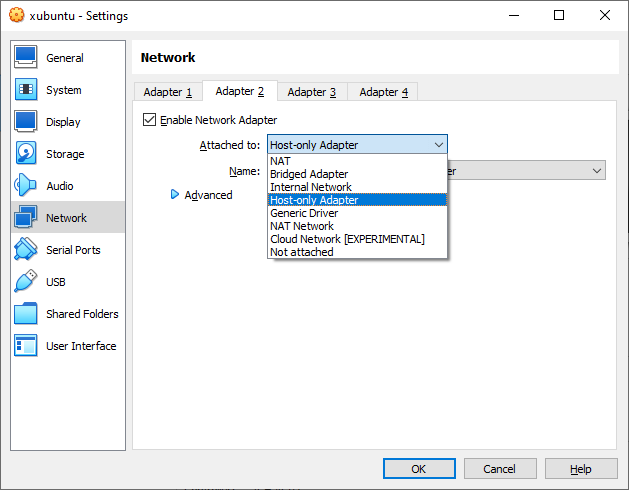Toggle the Enable Network Adapter checkbox
Viewport: 629px width, 490px height.
tap(149, 120)
